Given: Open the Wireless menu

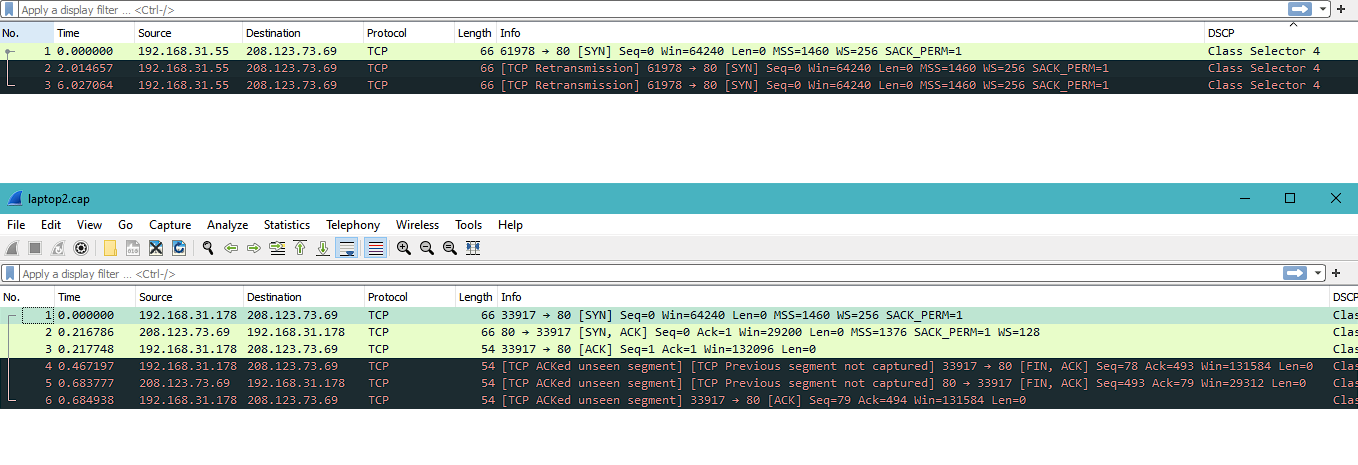Looking at the screenshot, I should 417,225.
